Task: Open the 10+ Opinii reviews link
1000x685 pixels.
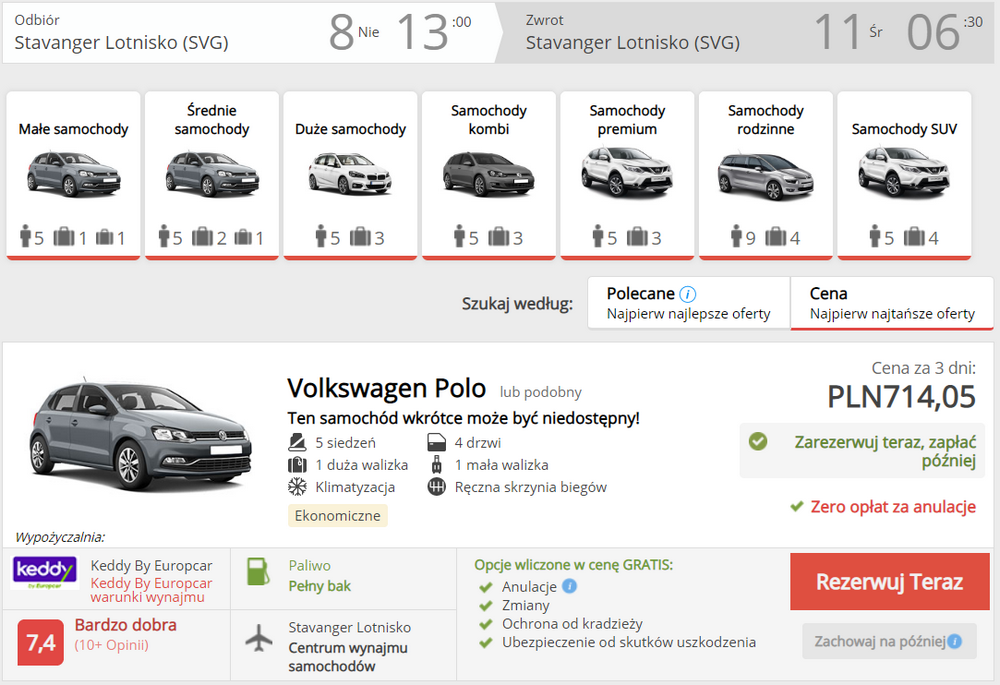Action: (x=112, y=645)
